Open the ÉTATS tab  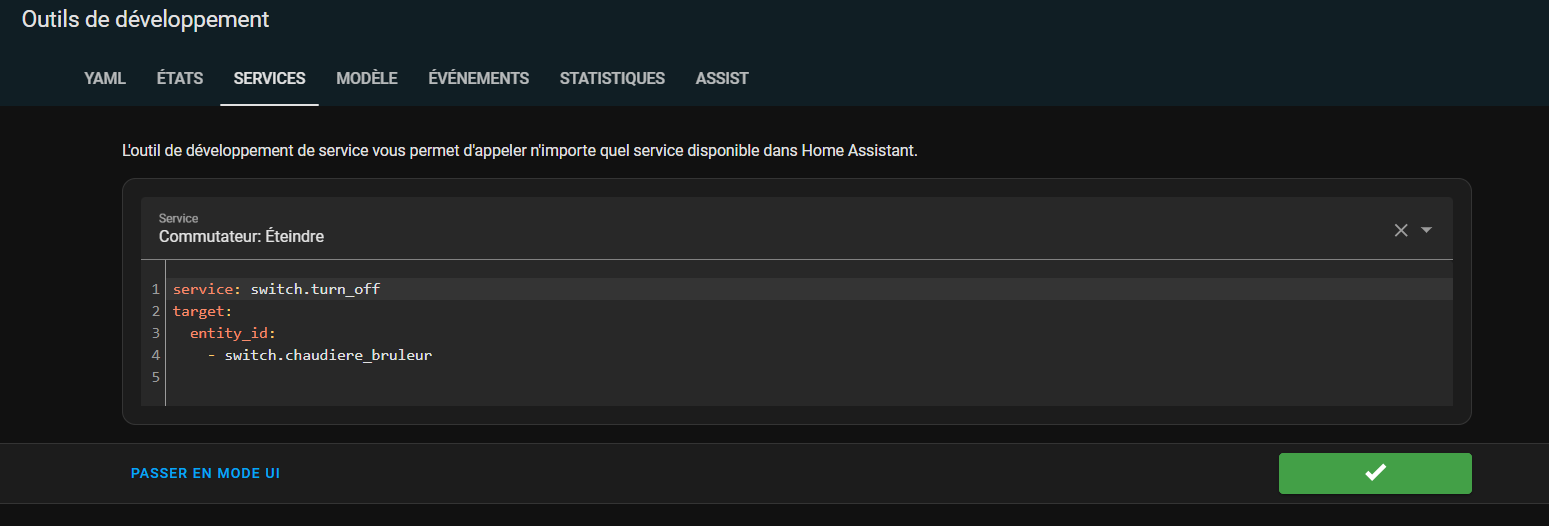180,78
